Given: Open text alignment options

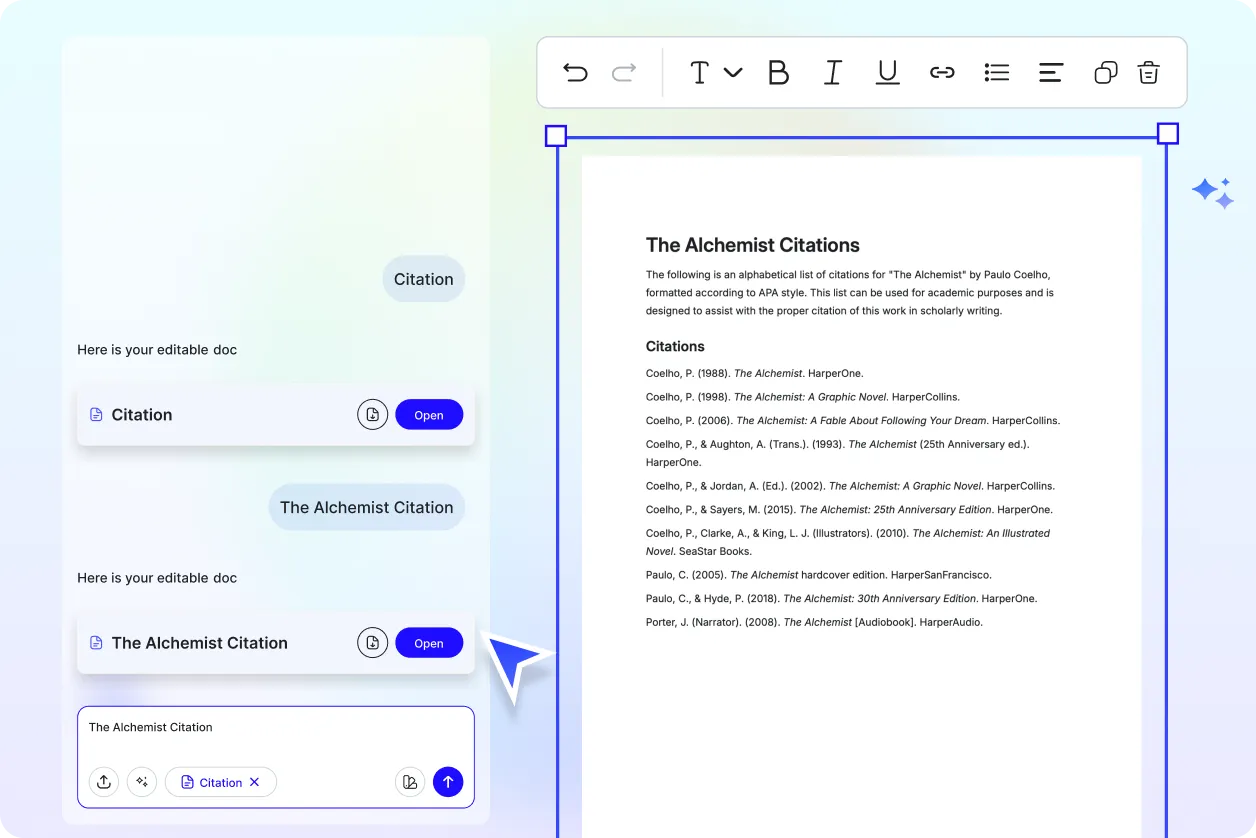Looking at the screenshot, I should point(1051,72).
